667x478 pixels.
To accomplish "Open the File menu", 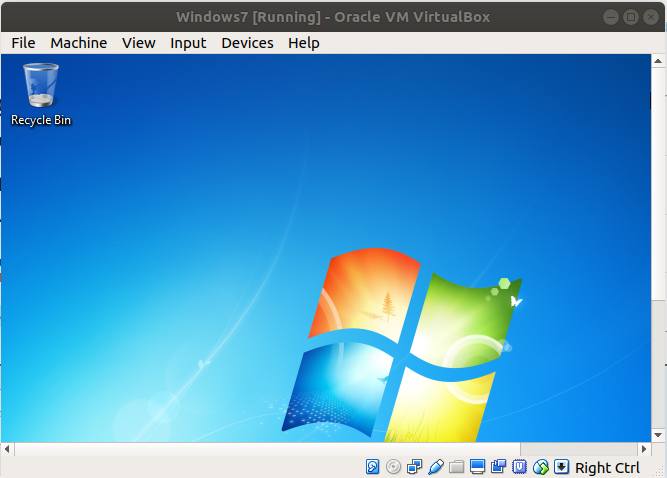I will click(23, 43).
